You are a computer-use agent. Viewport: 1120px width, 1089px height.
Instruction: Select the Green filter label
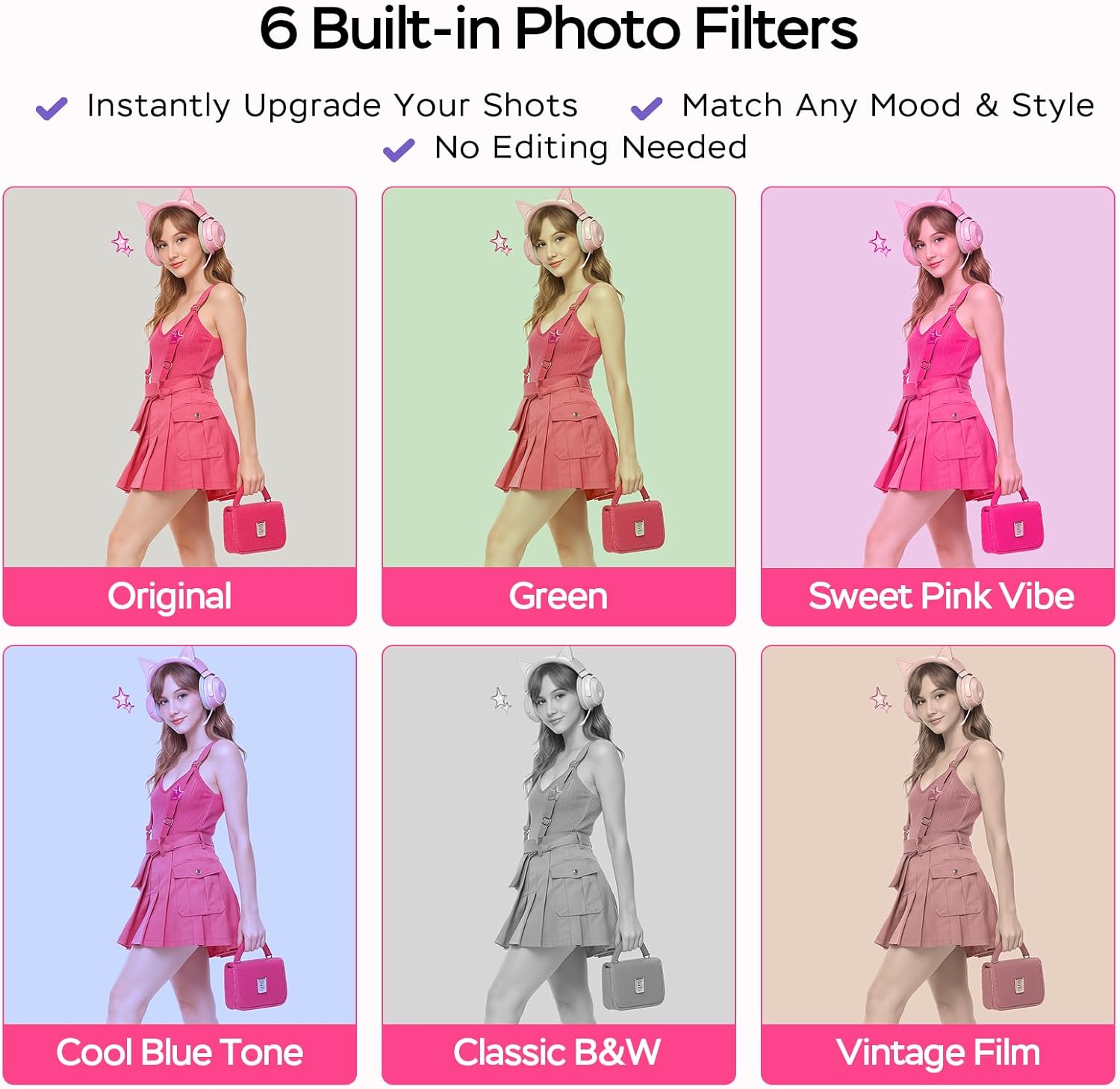[x=559, y=597]
